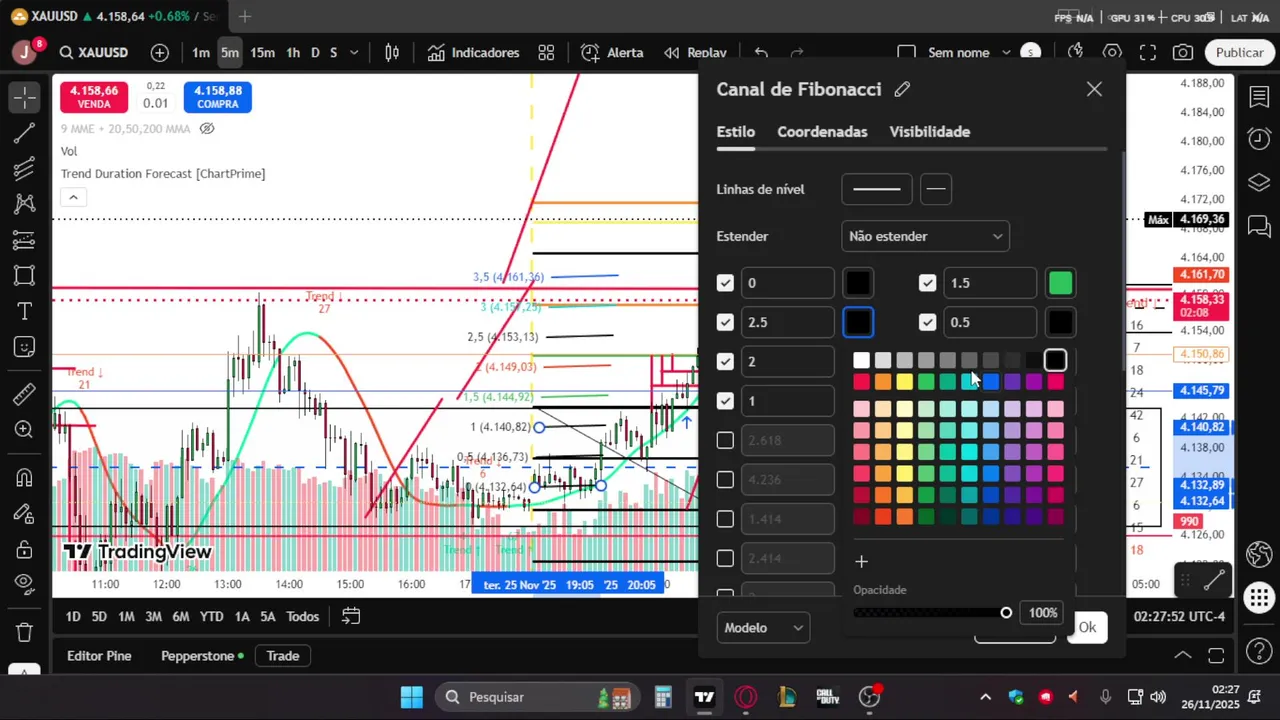Viewport: 1280px width, 720px height.
Task: Open the Indicadores menu
Action: pyautogui.click(x=474, y=52)
